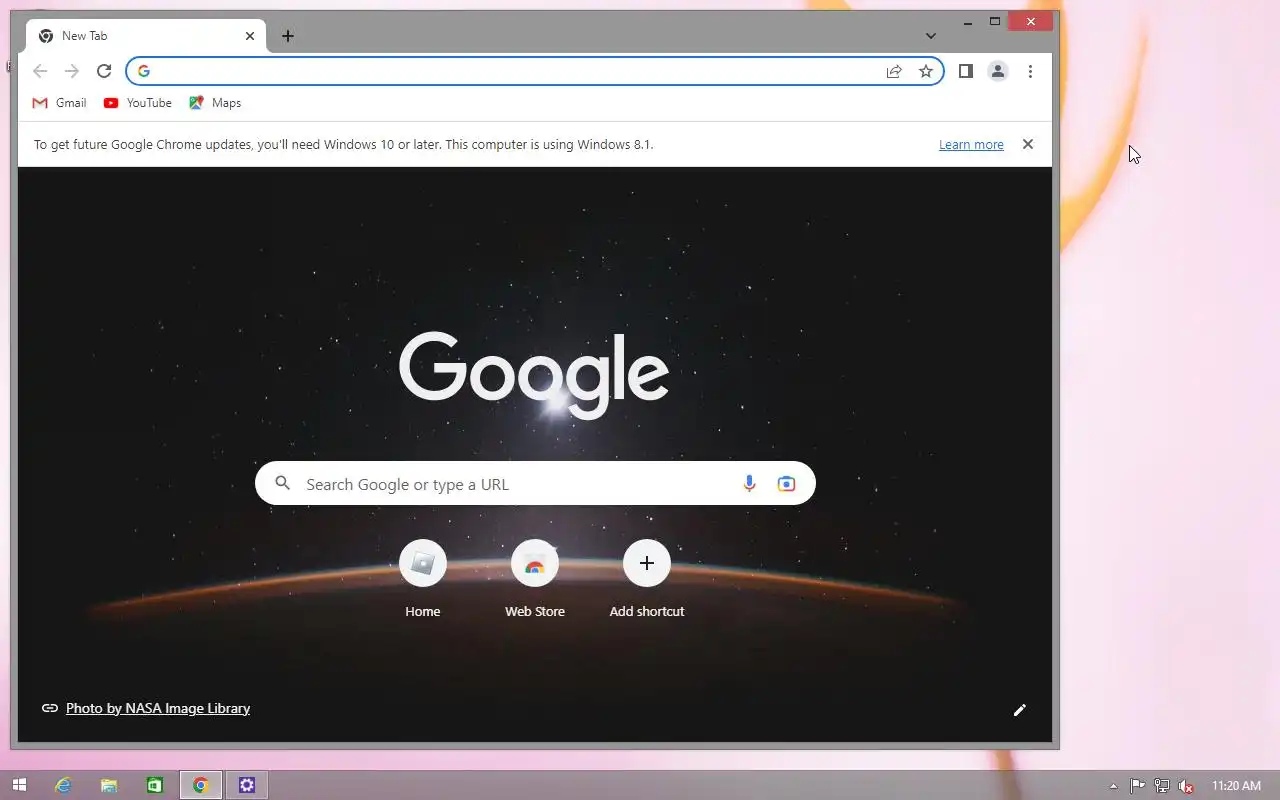
Task: Show hidden system tray icons
Action: [1113, 786]
